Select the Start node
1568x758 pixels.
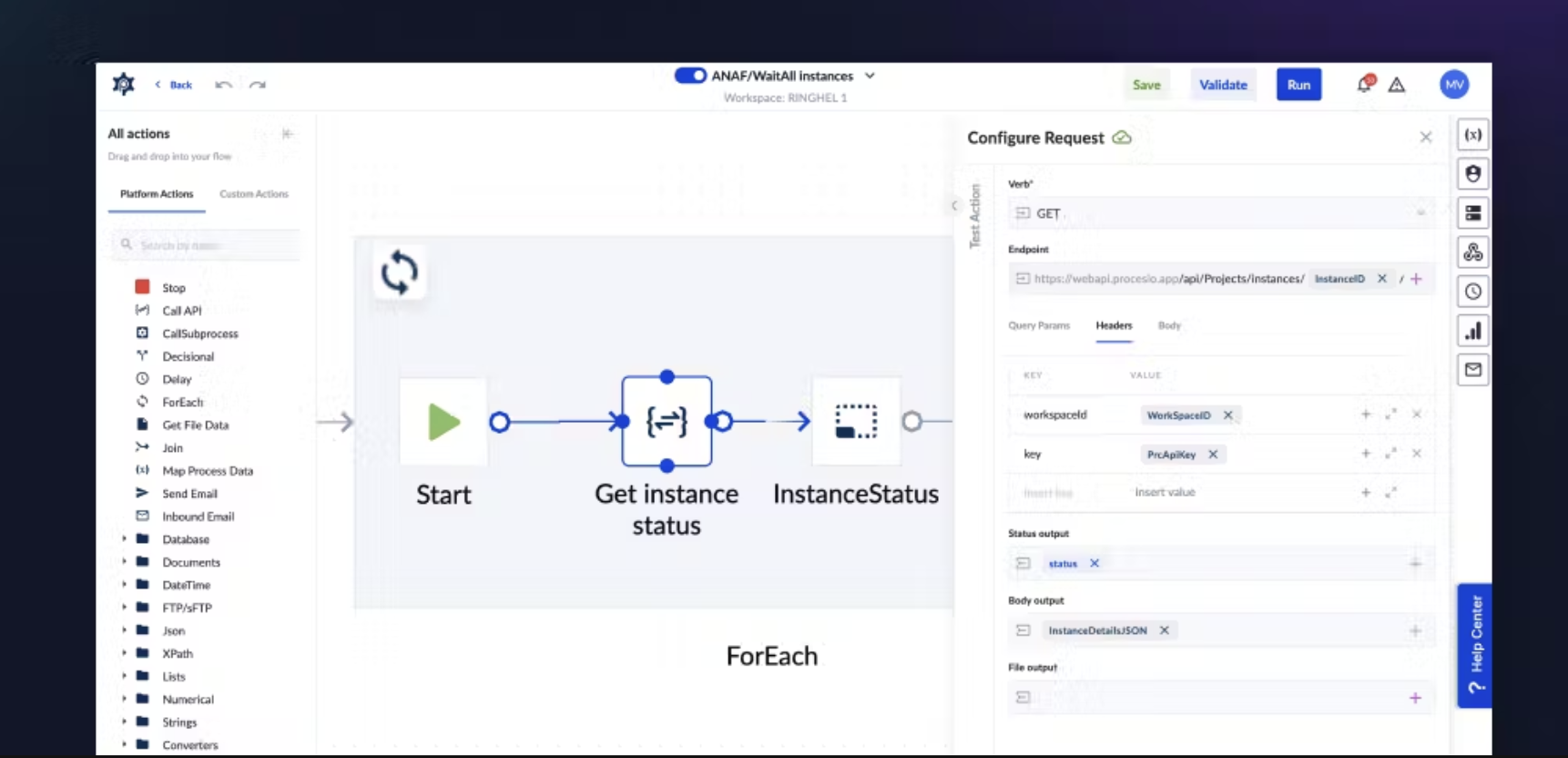(443, 422)
